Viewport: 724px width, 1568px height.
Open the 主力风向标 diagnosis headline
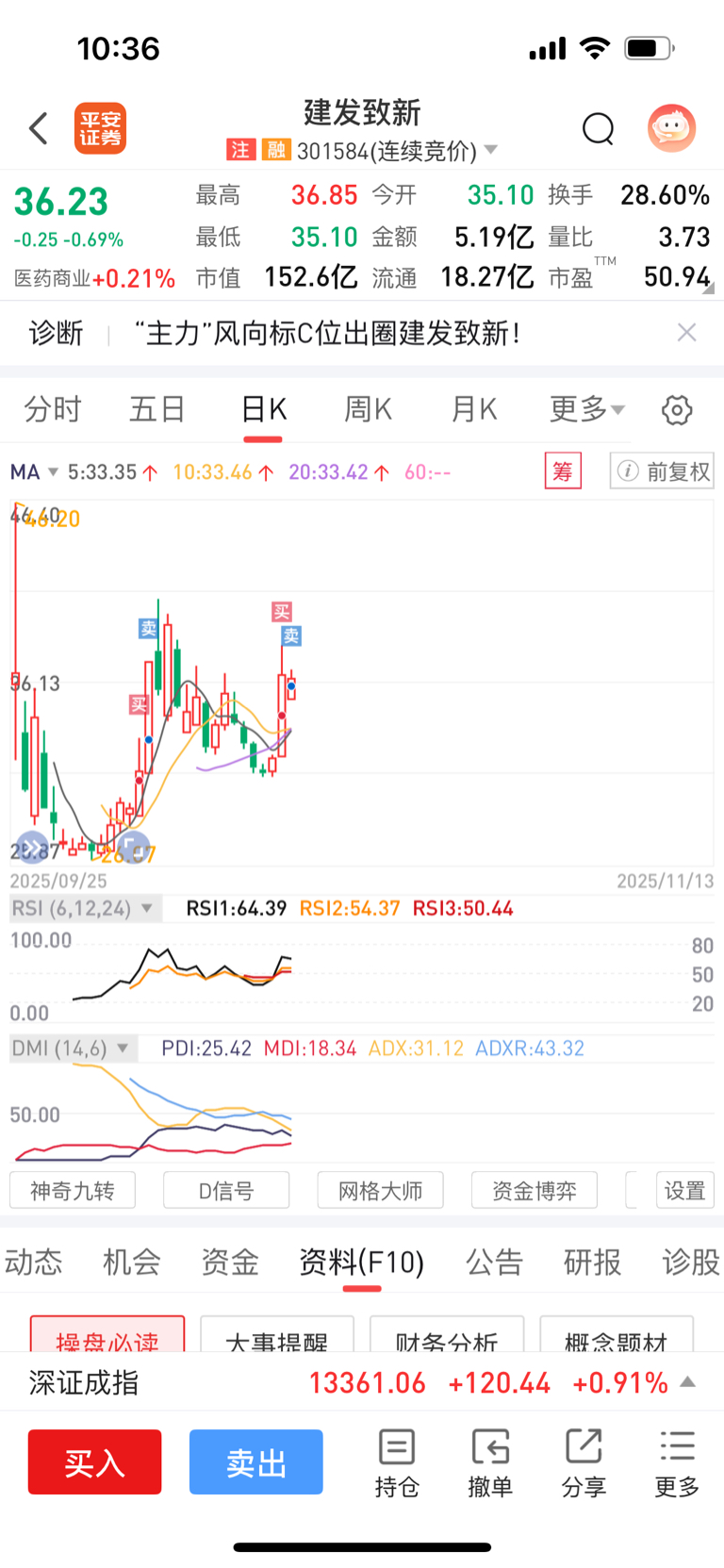pos(327,333)
